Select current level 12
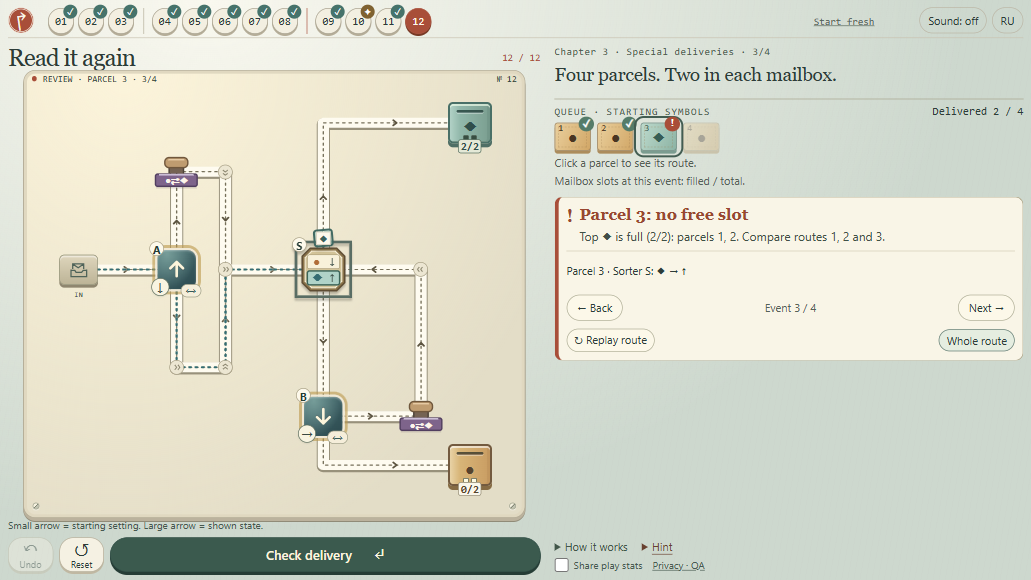Image resolution: width=1031 pixels, height=580 pixels. tap(418, 22)
